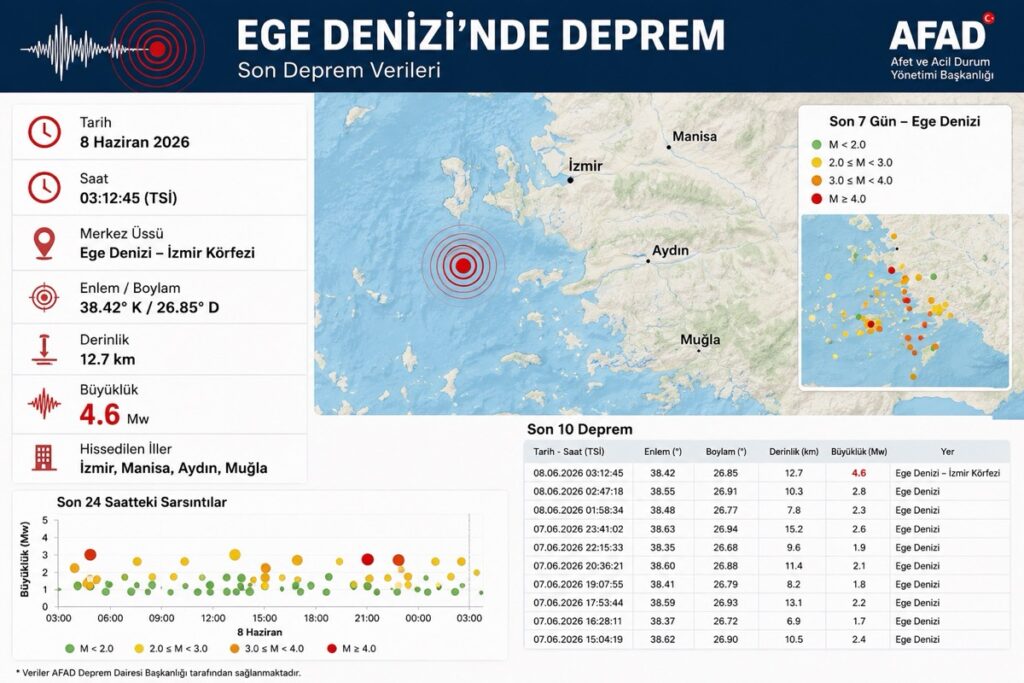1024x683 pixels.
Task: Select the 08.06.2026 02:47:18 table row
Action: pyautogui.click(x=767, y=491)
